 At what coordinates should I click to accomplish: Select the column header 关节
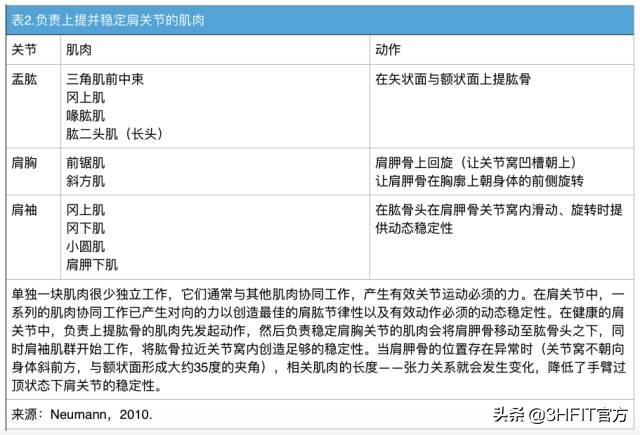tap(24, 50)
